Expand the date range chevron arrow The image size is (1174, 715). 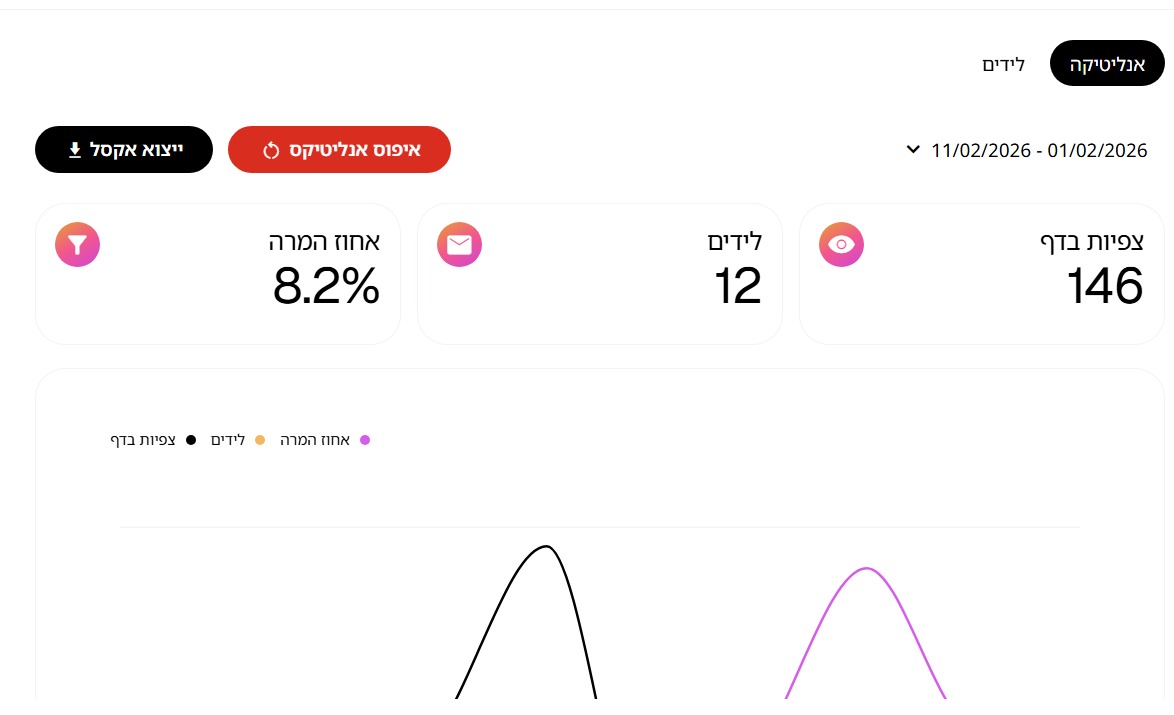pos(912,150)
